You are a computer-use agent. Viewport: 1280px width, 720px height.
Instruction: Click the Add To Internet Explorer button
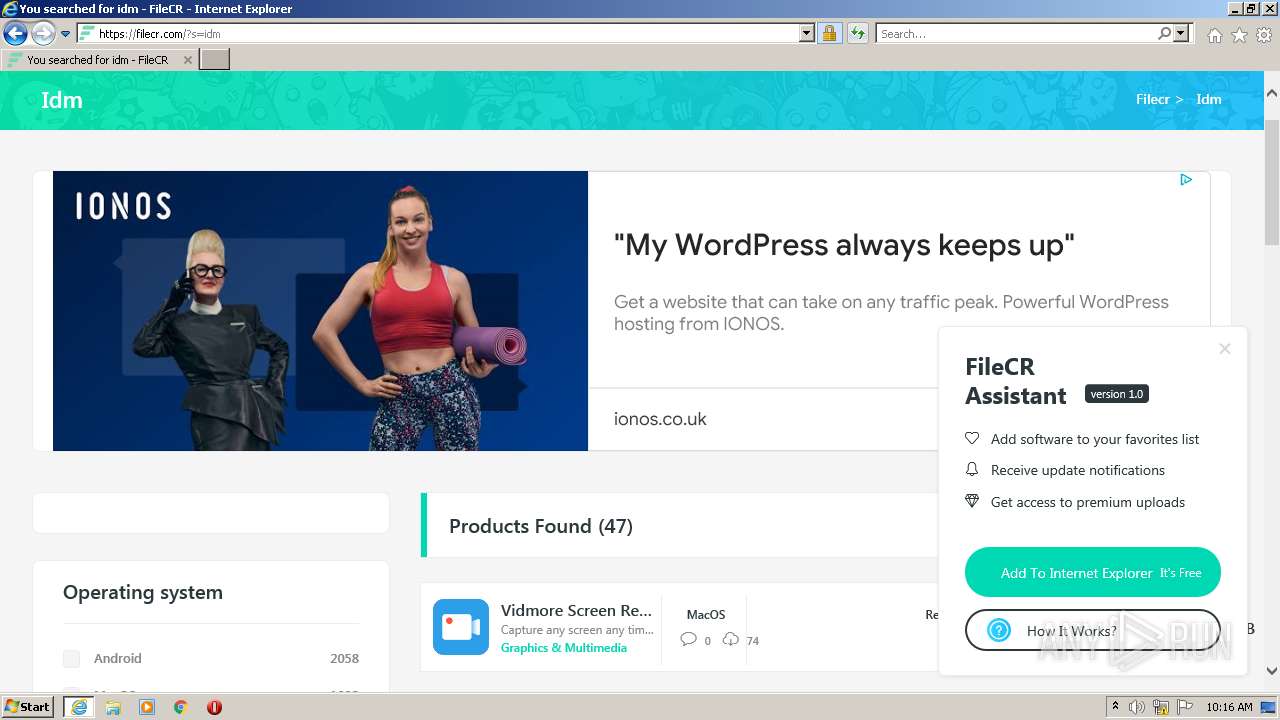tap(1093, 573)
